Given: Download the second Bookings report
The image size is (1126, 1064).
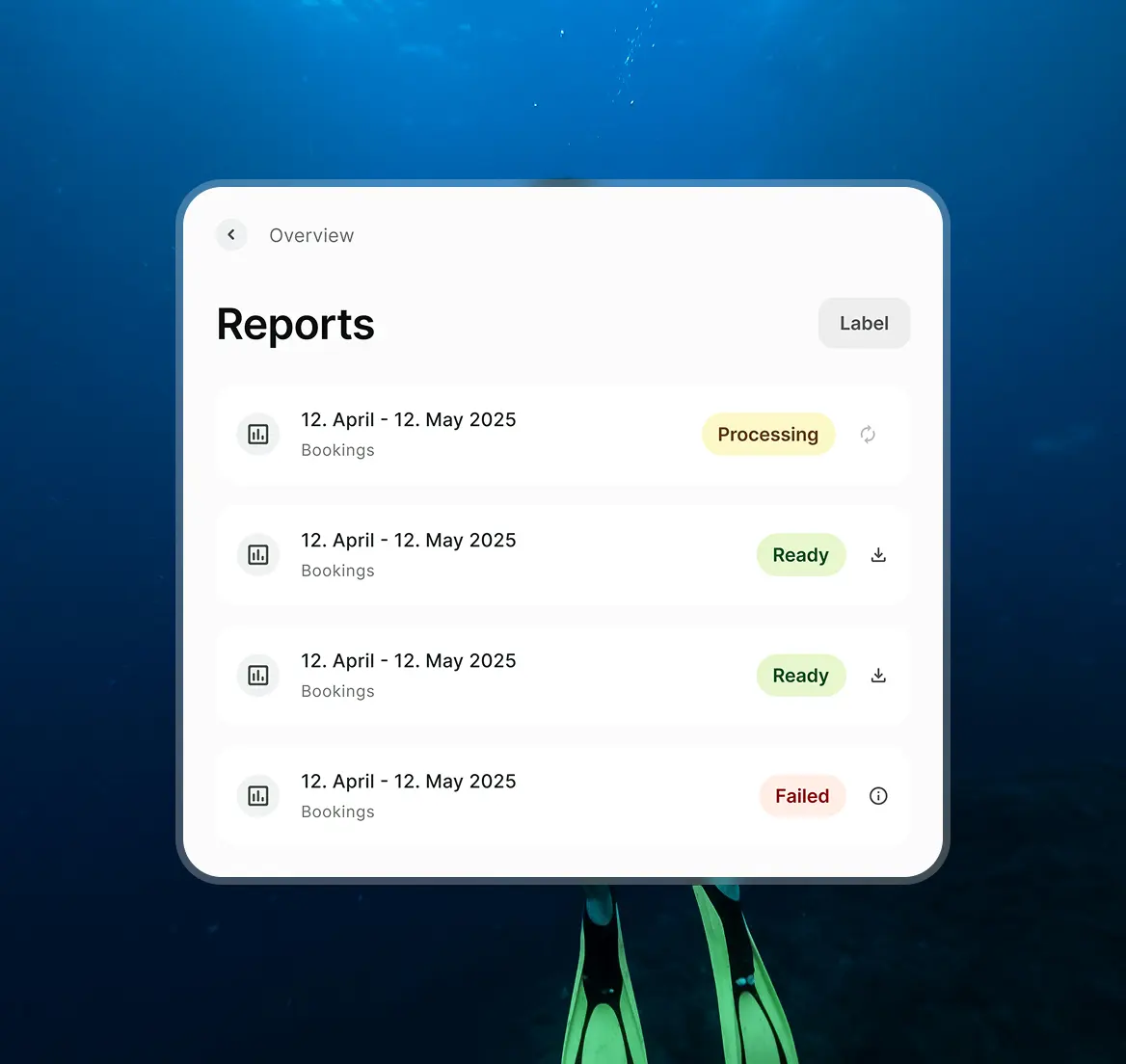Looking at the screenshot, I should (877, 554).
